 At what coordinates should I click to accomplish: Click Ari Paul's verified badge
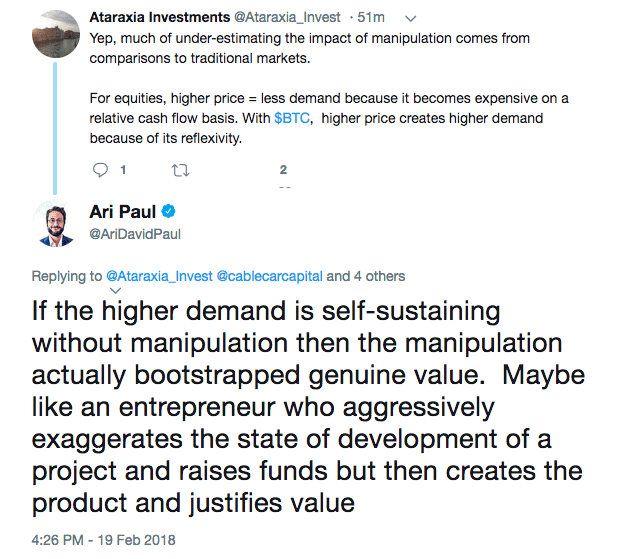click(x=170, y=212)
